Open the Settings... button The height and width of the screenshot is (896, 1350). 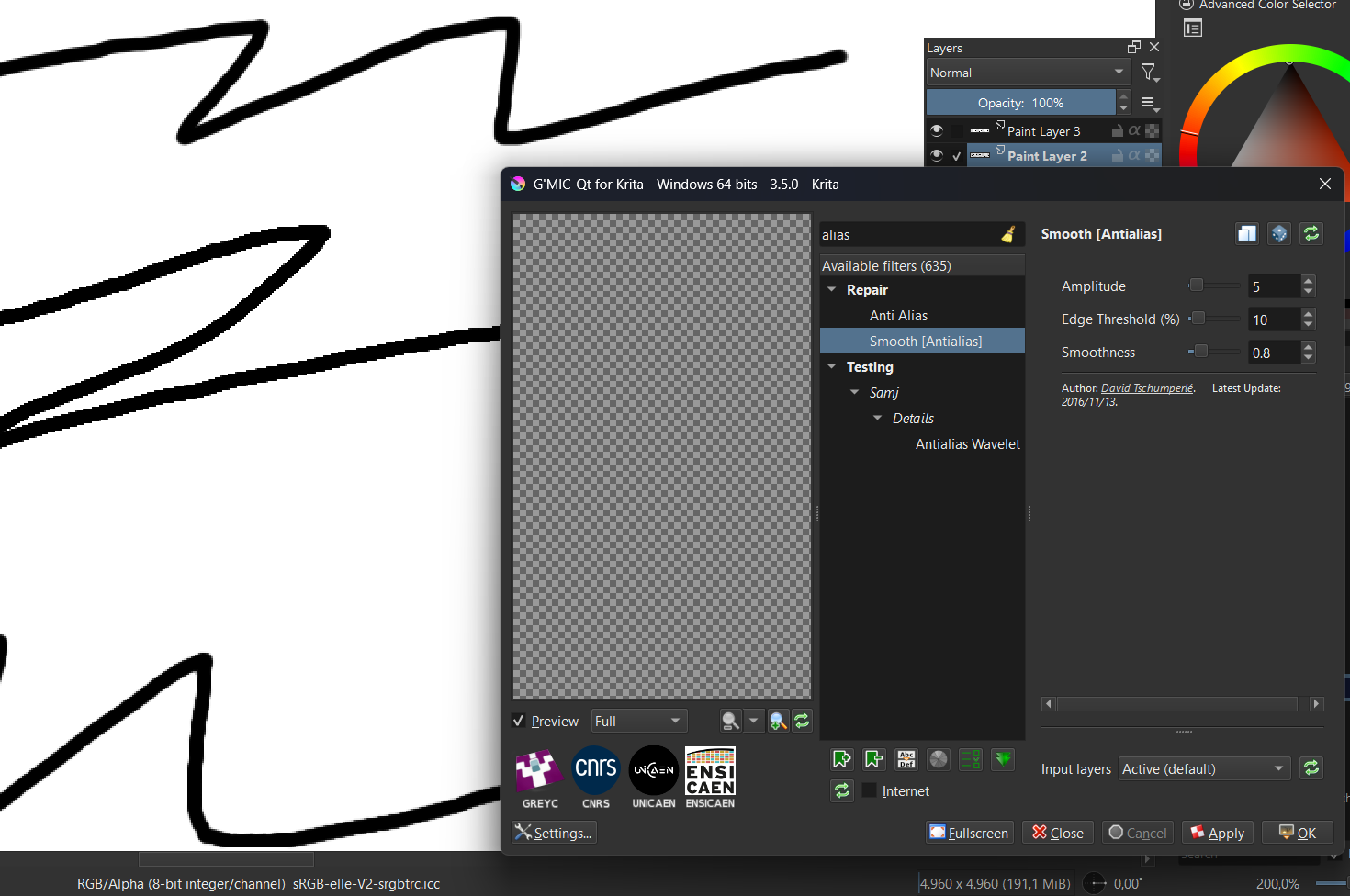click(554, 833)
